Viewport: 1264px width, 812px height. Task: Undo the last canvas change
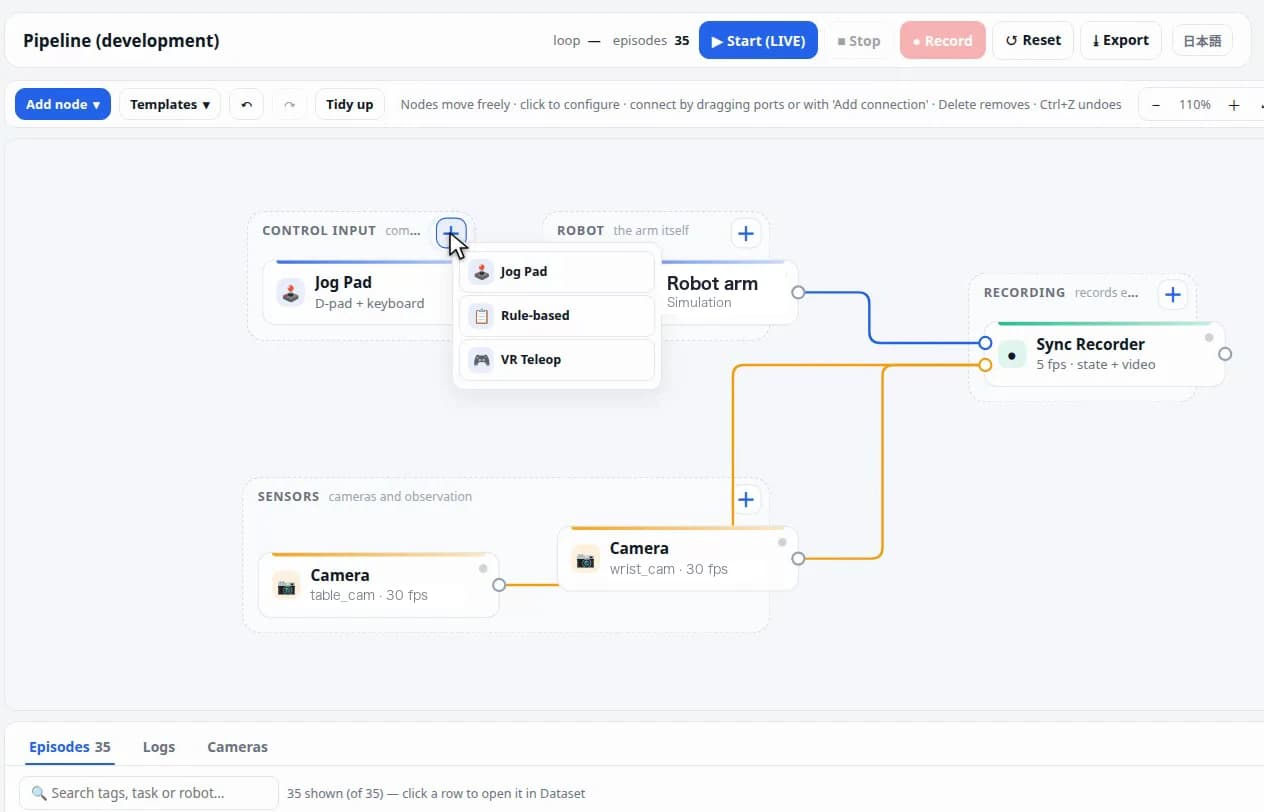coord(246,104)
